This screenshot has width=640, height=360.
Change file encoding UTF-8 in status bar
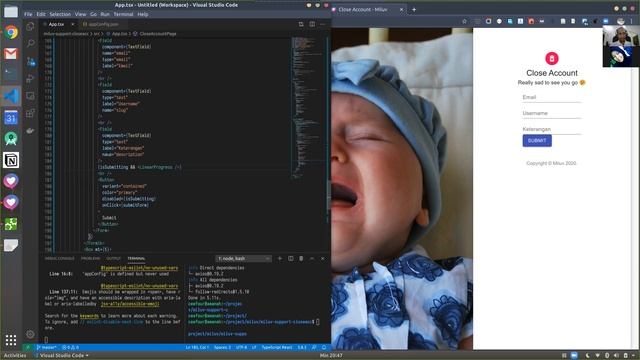coord(242,347)
